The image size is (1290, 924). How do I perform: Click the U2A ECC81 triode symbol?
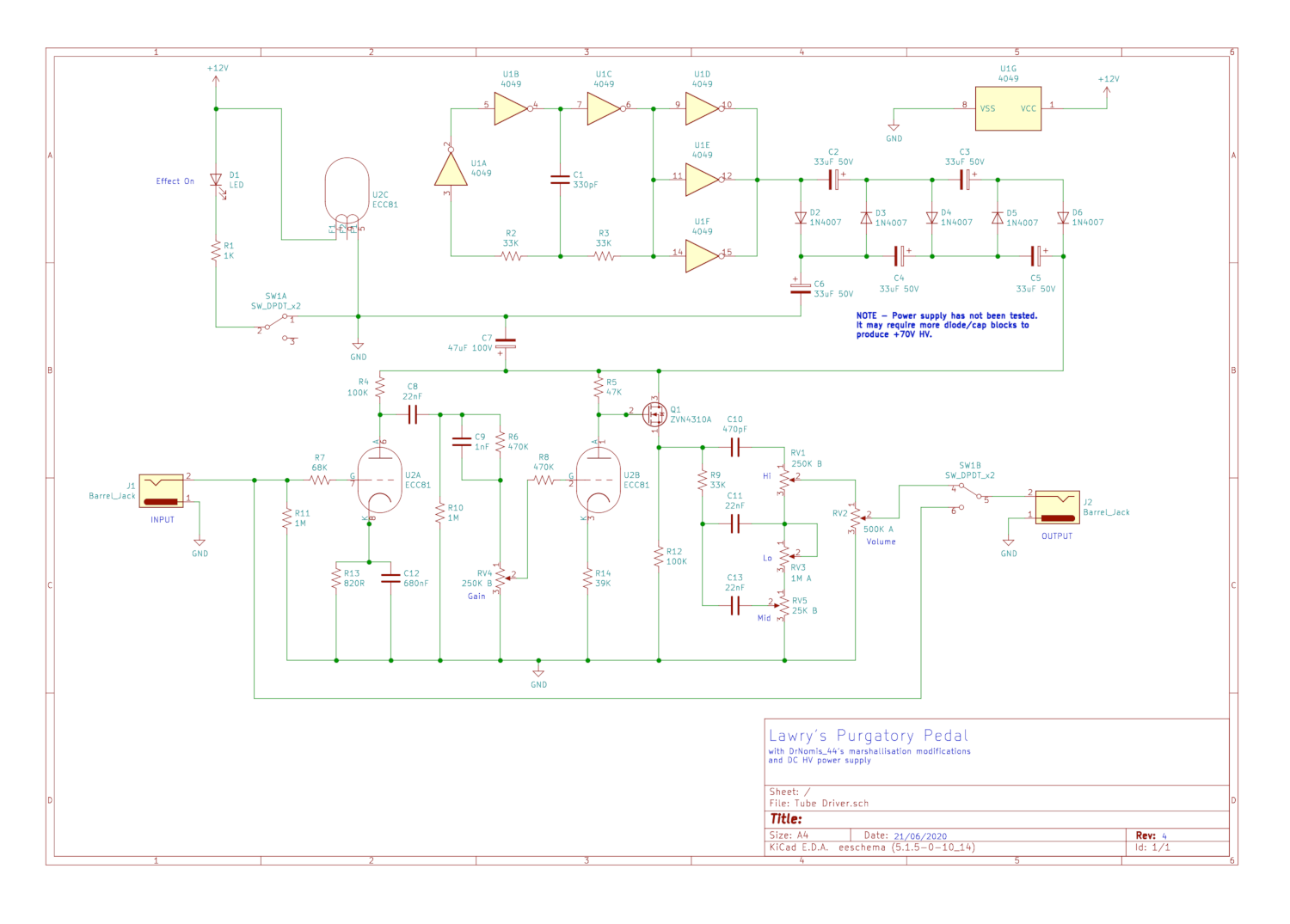(379, 480)
